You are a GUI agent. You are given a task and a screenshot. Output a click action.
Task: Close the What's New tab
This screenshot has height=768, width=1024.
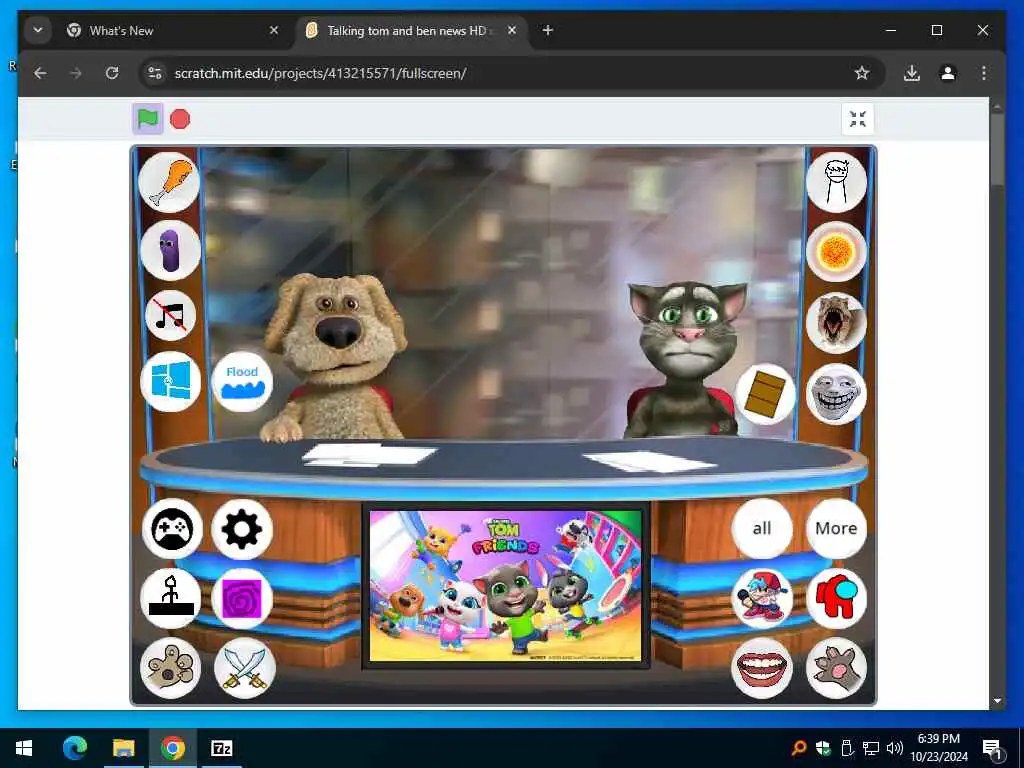pyautogui.click(x=274, y=31)
